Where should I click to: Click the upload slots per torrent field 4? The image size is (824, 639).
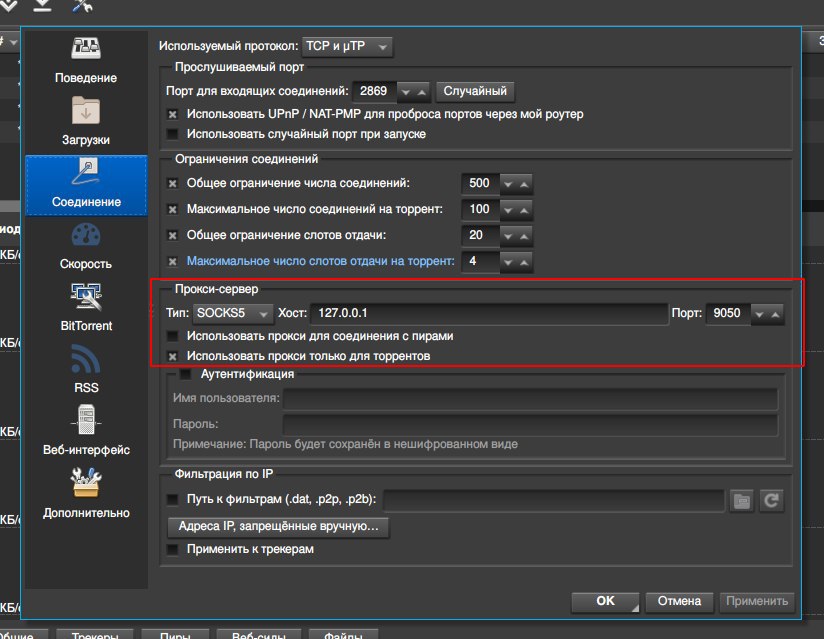click(480, 262)
